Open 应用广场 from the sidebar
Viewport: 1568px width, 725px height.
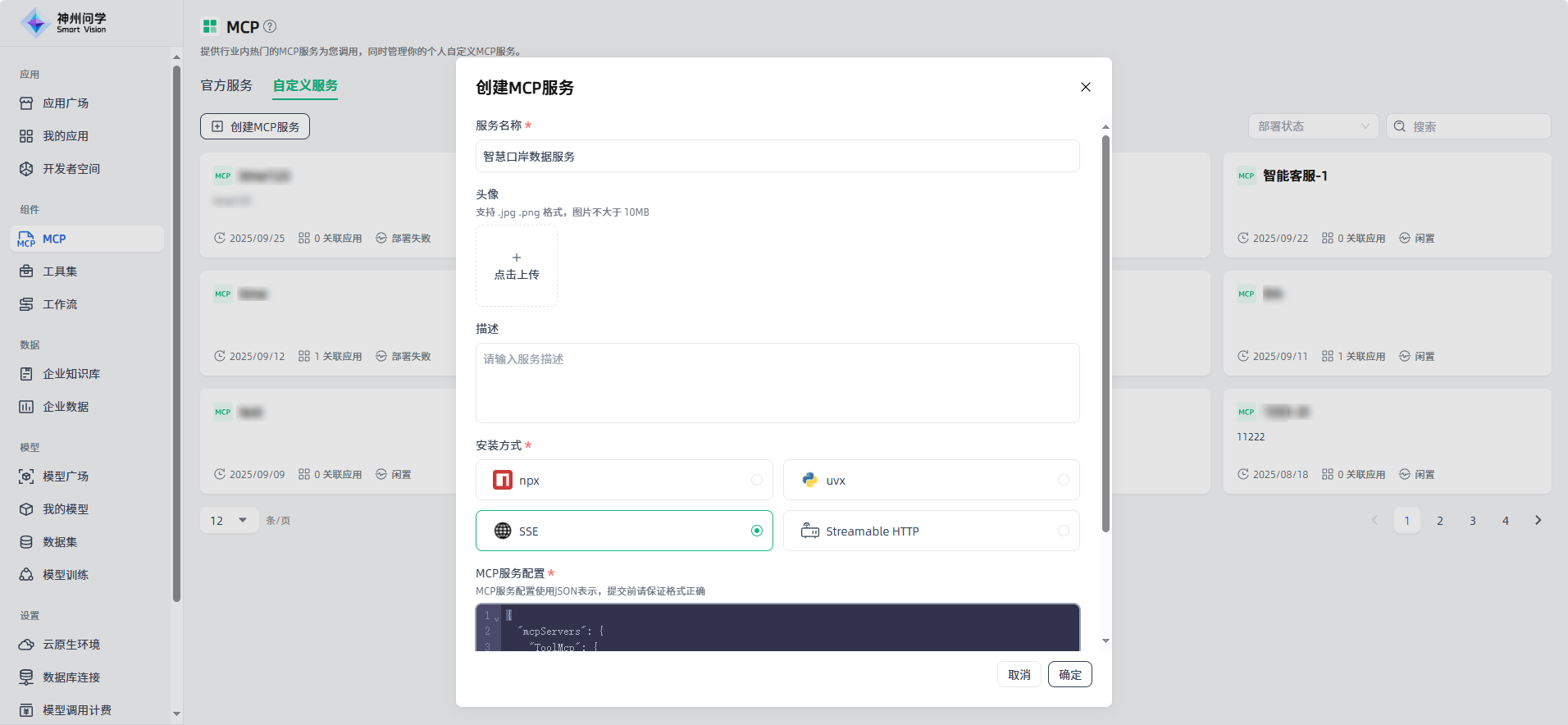[66, 103]
